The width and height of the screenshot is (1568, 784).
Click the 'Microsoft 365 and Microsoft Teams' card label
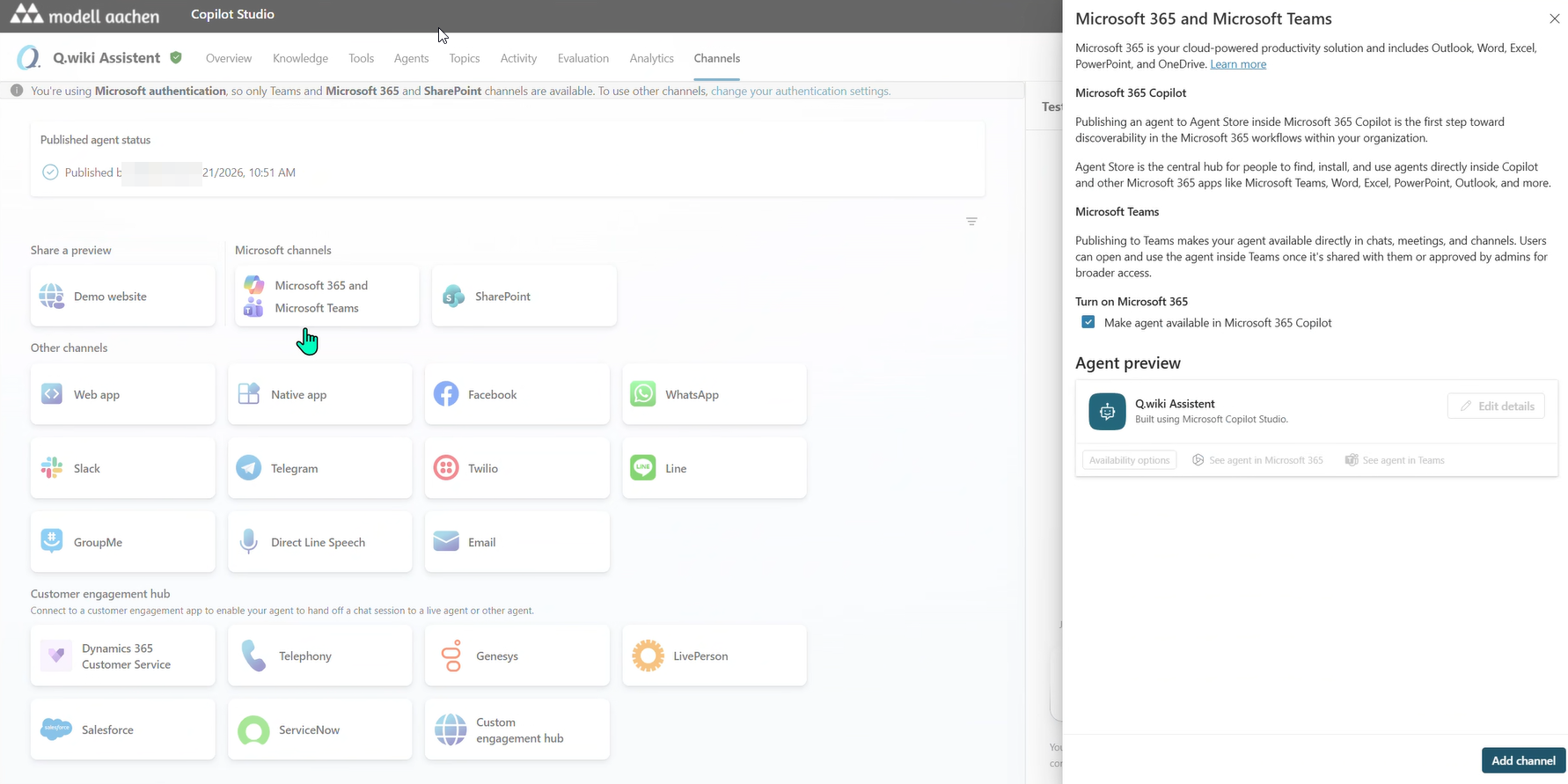(321, 297)
